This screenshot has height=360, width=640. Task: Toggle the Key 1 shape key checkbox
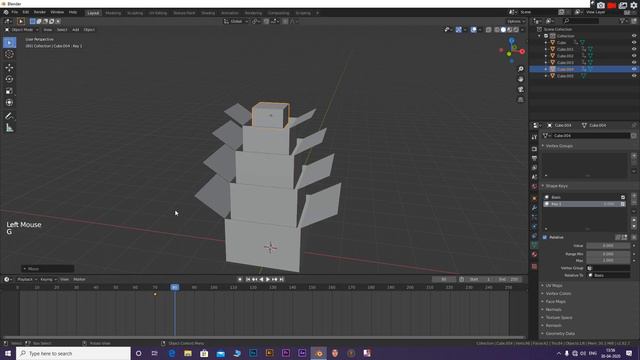click(x=623, y=204)
